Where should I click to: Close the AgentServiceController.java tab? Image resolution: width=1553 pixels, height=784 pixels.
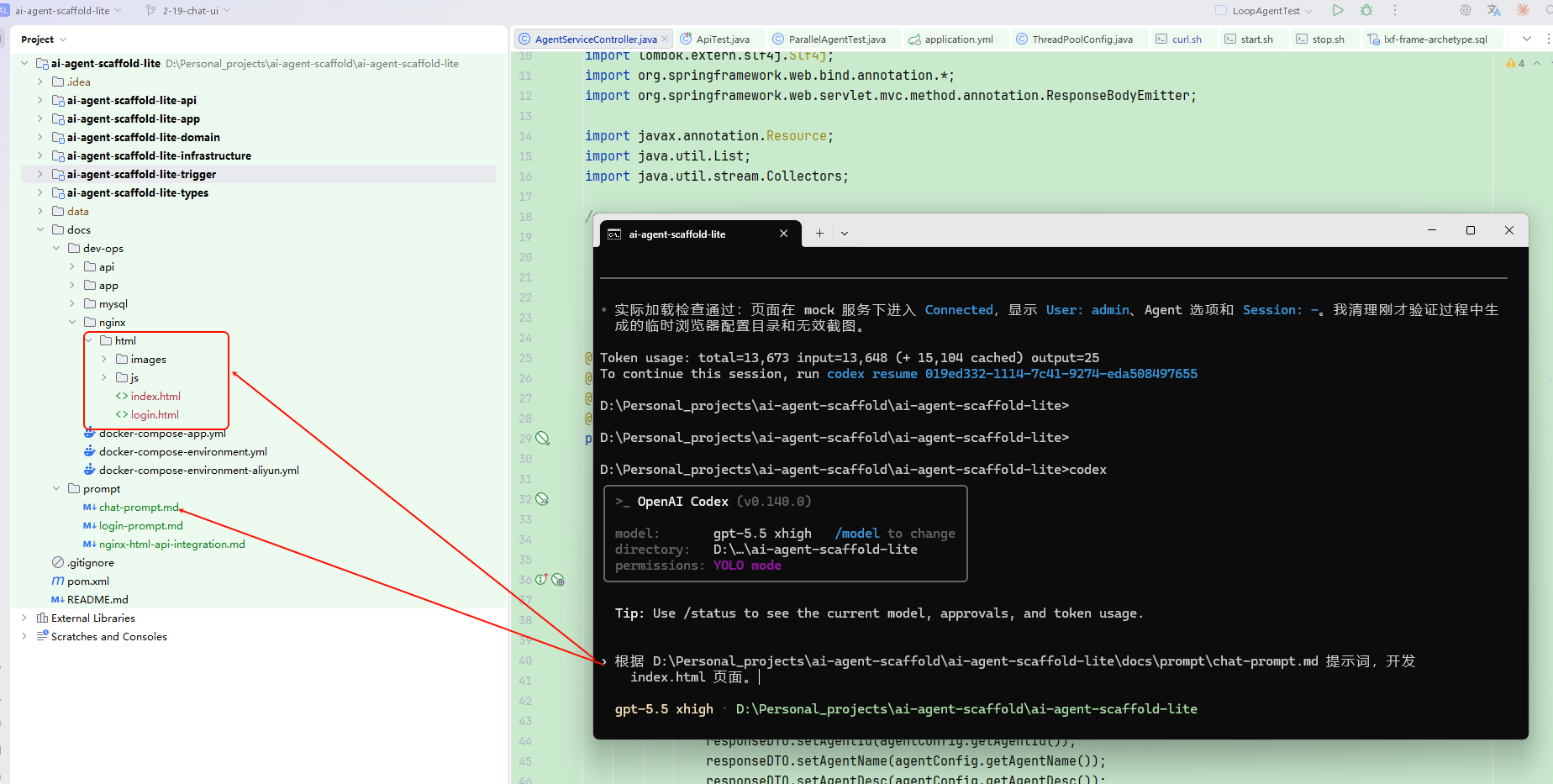[x=665, y=39]
